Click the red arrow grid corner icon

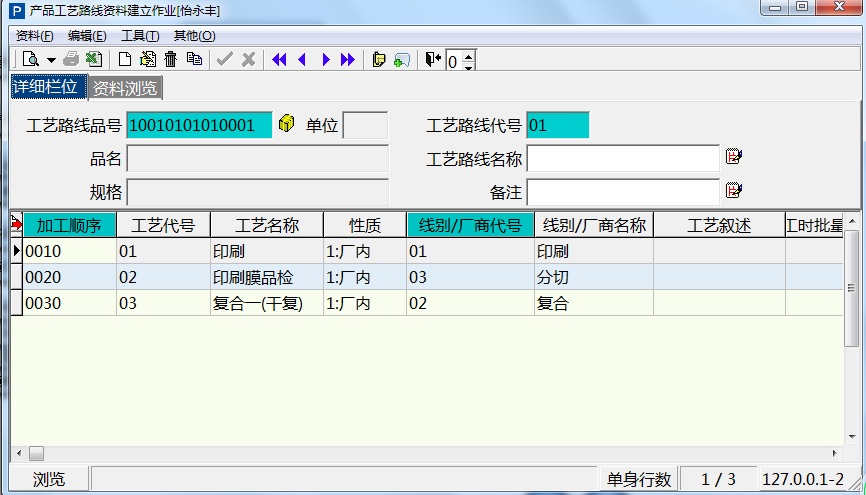(x=17, y=225)
